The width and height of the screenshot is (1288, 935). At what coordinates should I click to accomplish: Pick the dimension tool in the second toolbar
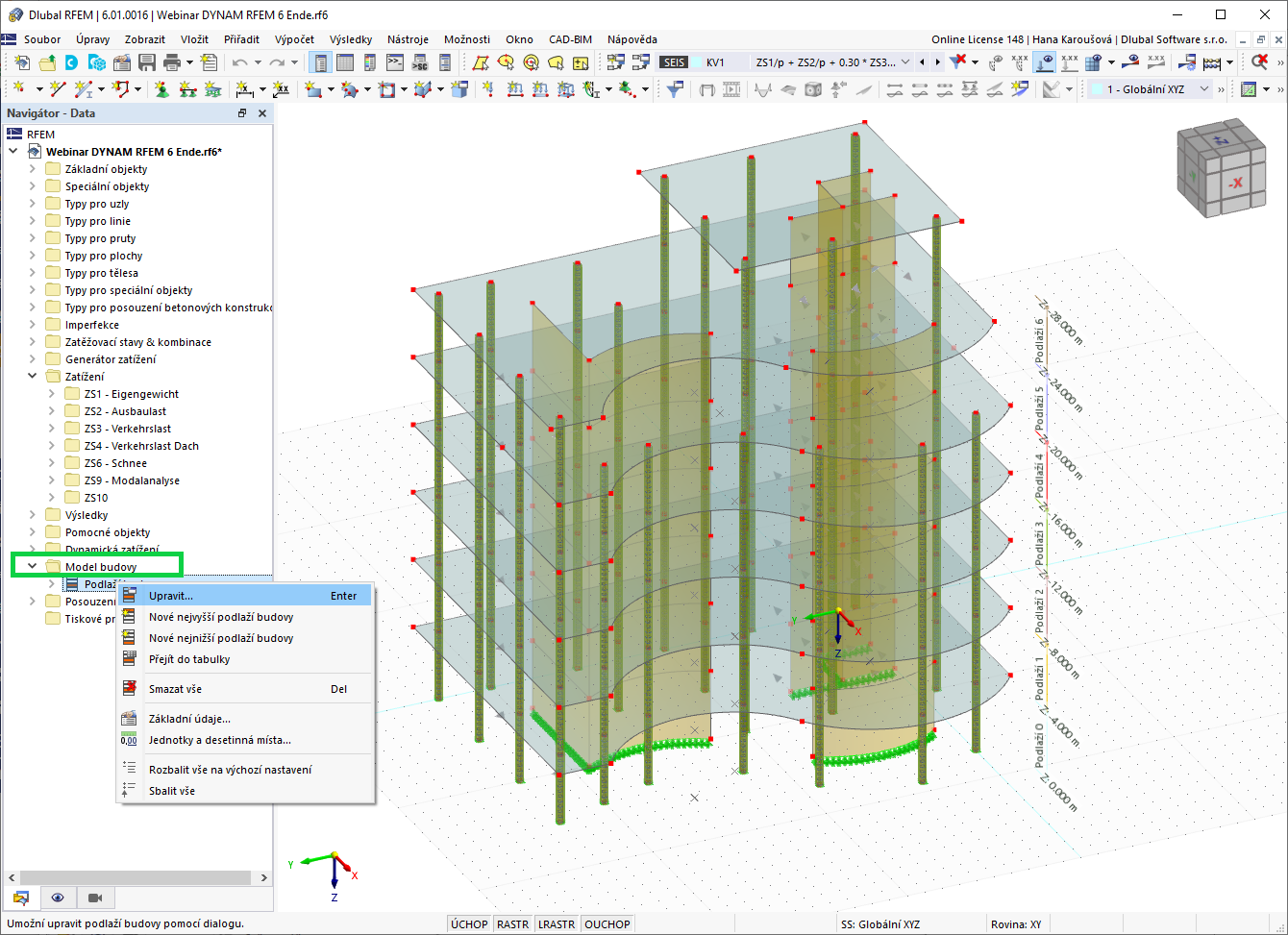pos(245,89)
